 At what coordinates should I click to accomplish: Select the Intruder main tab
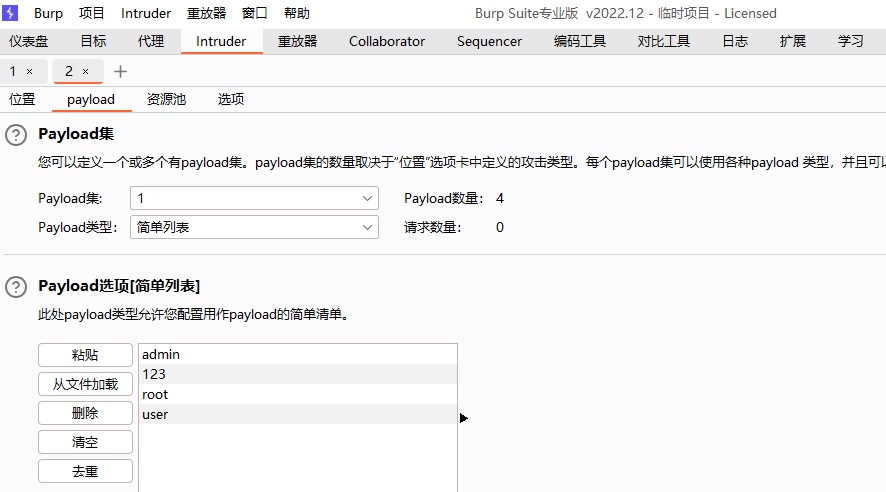pyautogui.click(x=221, y=41)
